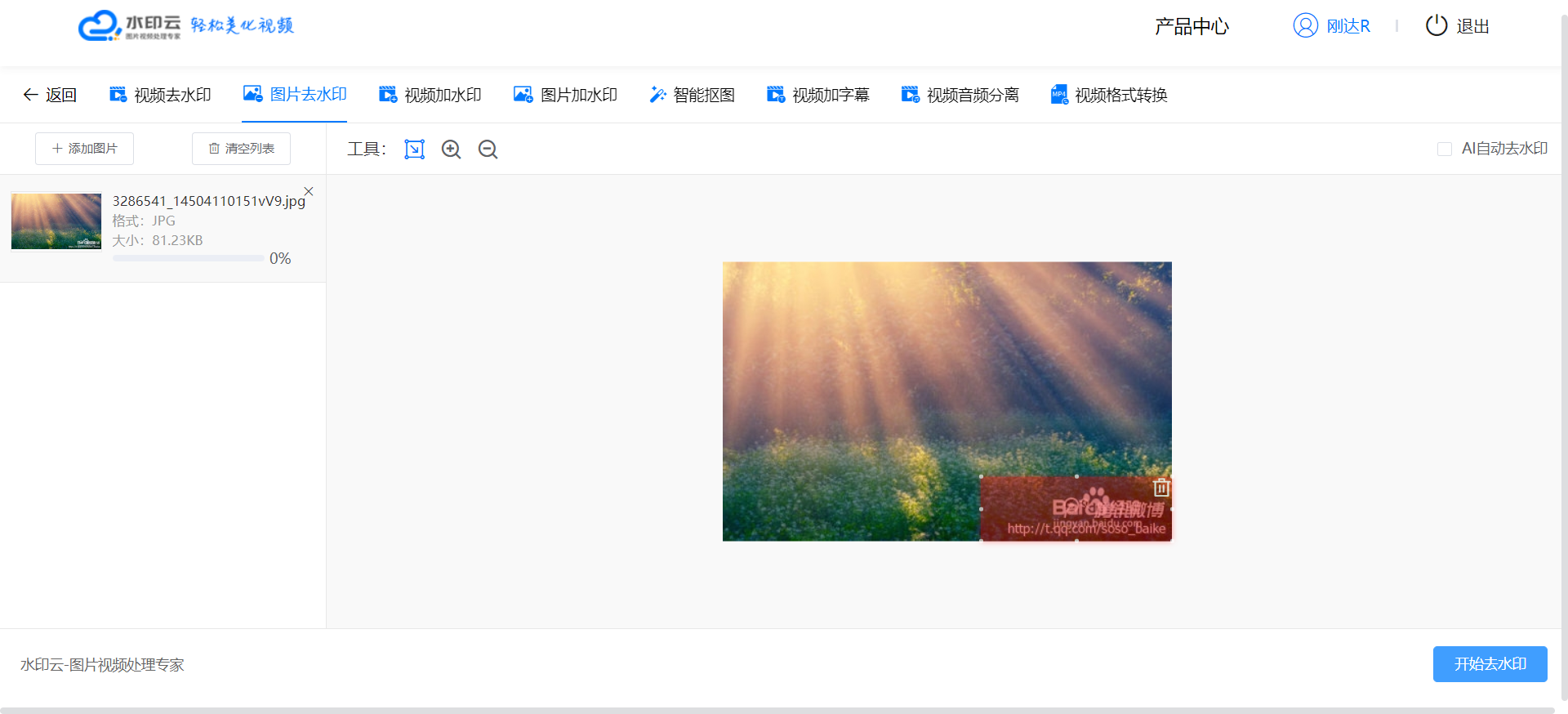Enable AI自动去水印 checkbox
Screen dimensions: 1568x714
coord(1445,149)
